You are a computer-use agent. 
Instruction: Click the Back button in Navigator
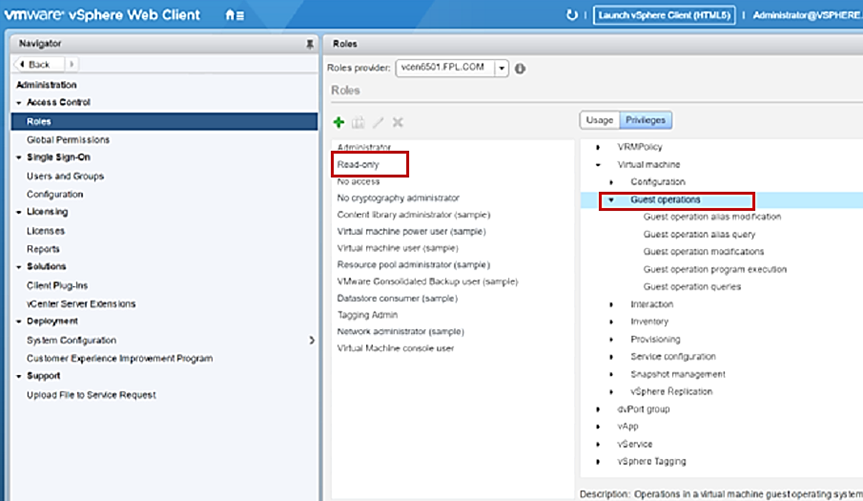coord(39,64)
